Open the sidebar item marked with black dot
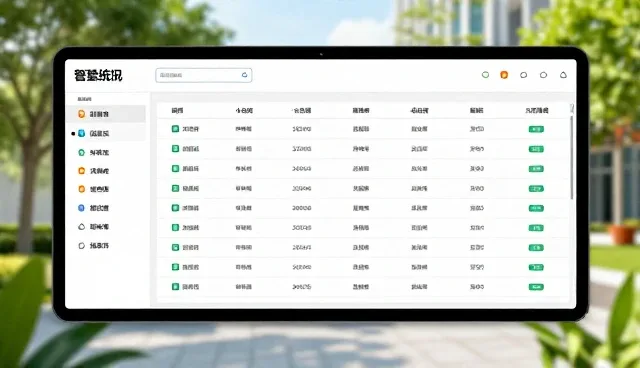Screen dimensions: 640x368 [106, 133]
